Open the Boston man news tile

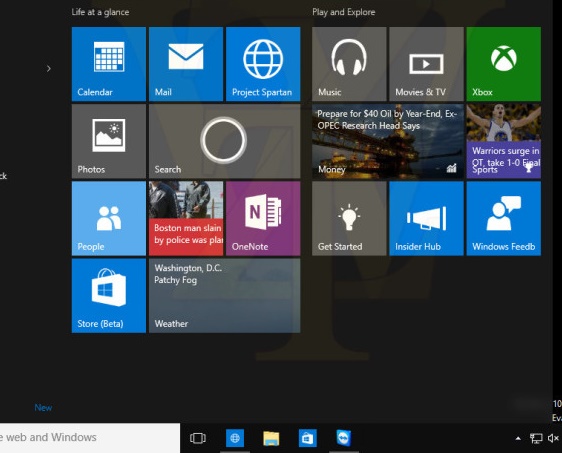tap(186, 218)
